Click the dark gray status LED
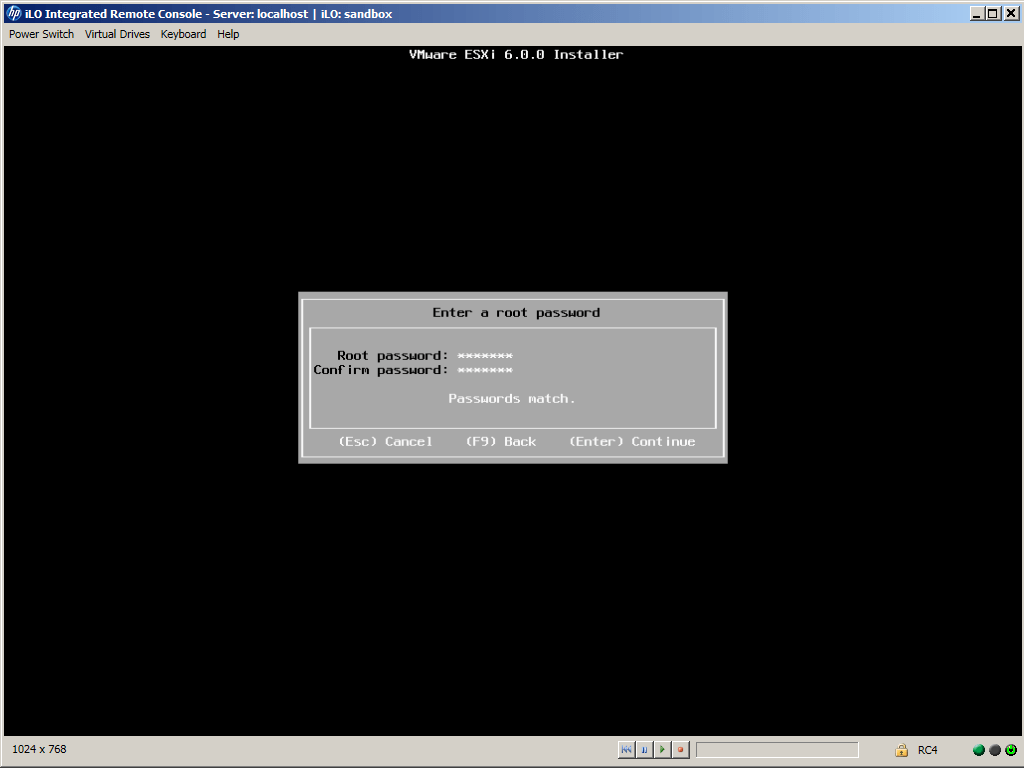This screenshot has height=768, width=1024. tap(995, 750)
